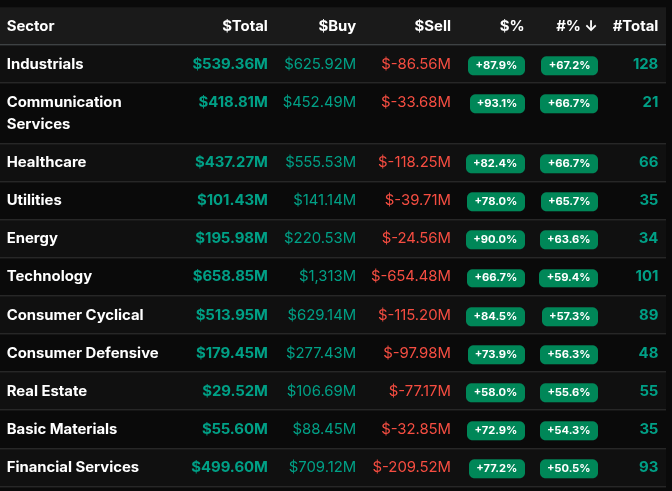Click the $Buy column header
Viewport: 672px width, 491px height.
(337, 26)
